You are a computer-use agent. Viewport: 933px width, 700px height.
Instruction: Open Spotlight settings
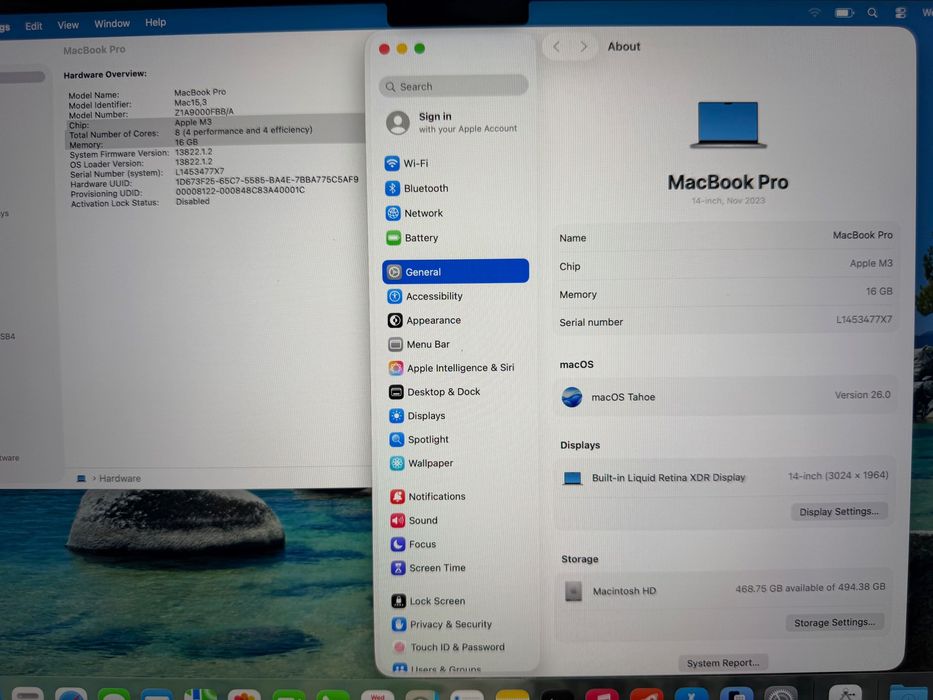(419, 439)
